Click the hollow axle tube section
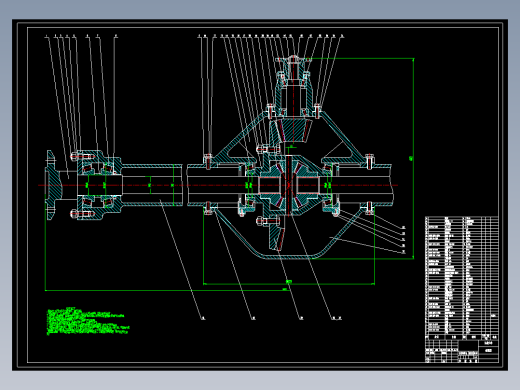520x390 pixels. tap(152, 185)
